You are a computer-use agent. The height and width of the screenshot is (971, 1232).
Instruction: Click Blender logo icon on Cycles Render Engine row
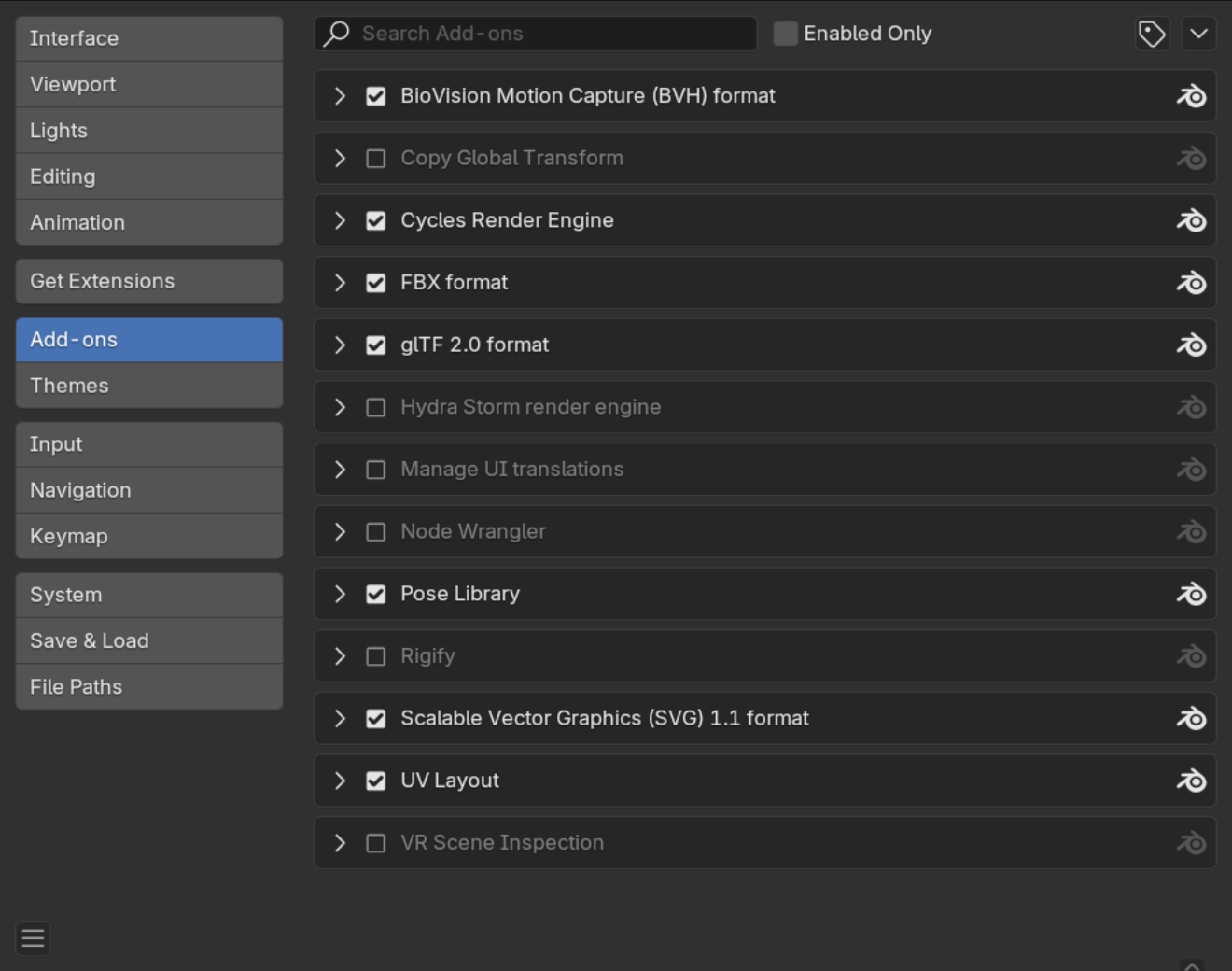1191,221
